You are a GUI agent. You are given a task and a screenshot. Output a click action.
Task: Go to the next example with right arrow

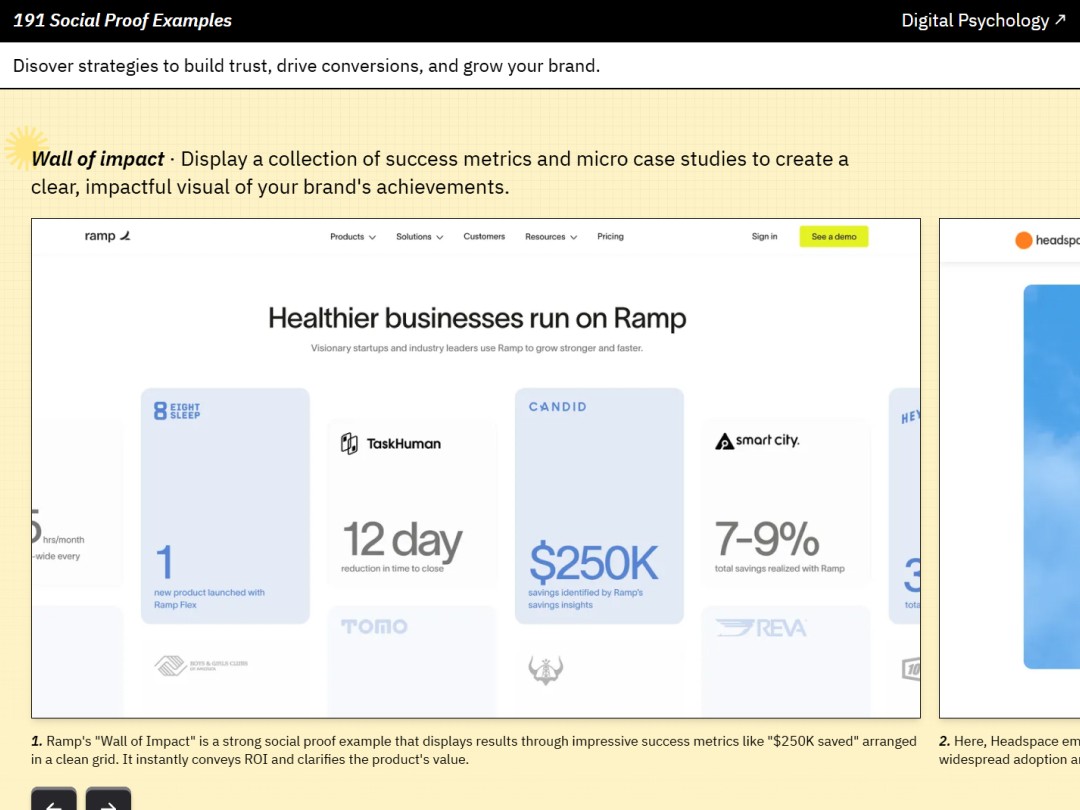click(x=108, y=799)
